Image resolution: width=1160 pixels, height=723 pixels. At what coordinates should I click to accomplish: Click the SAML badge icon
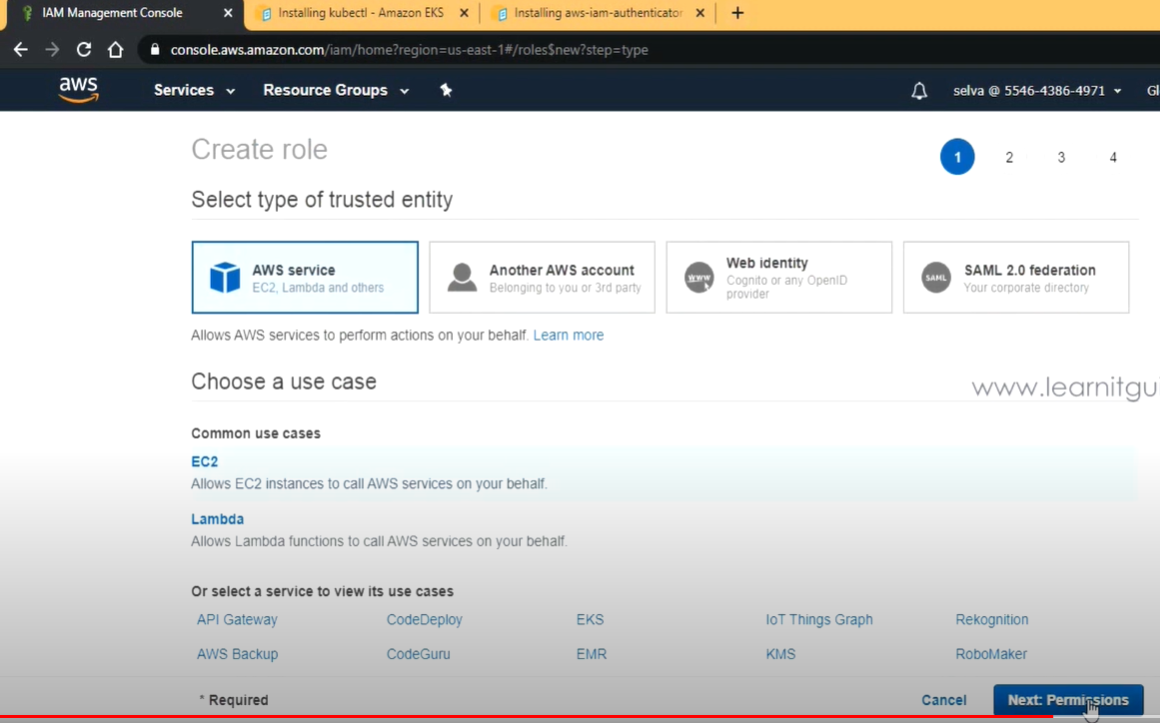click(936, 278)
